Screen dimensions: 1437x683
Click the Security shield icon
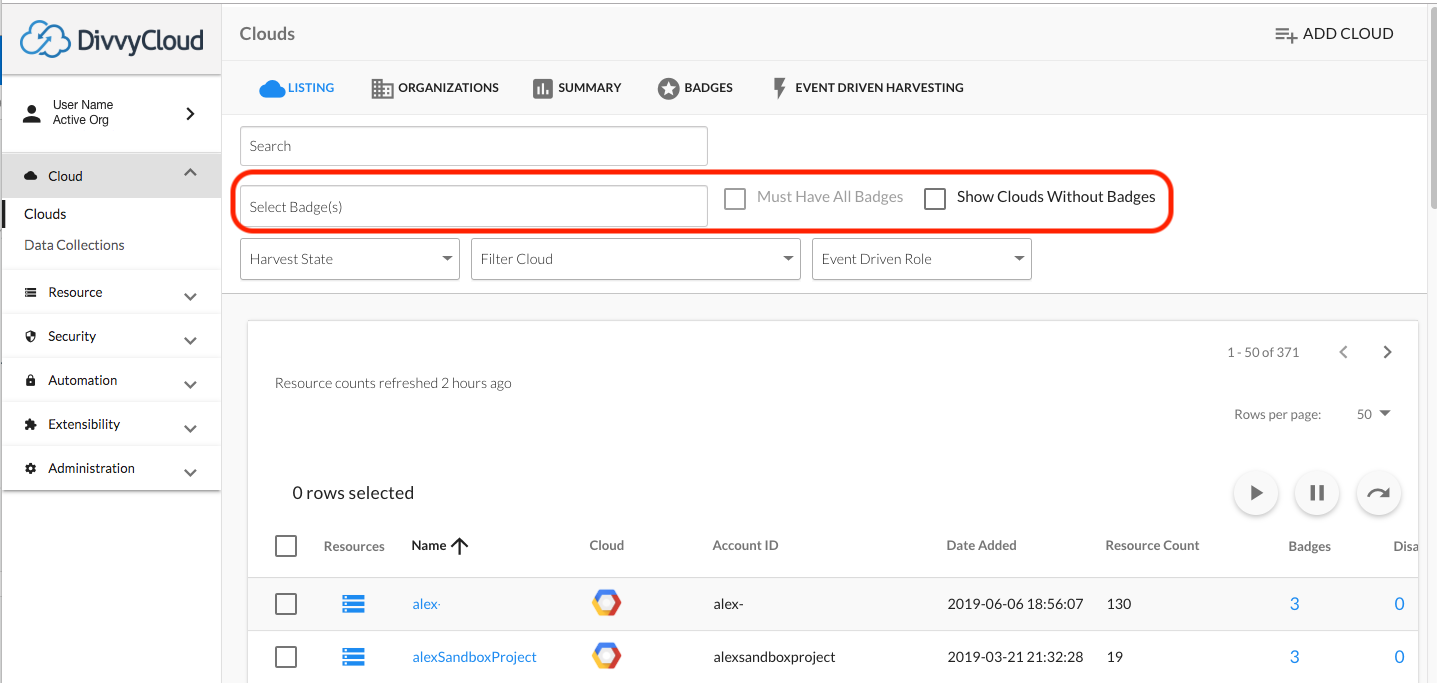click(x=31, y=337)
